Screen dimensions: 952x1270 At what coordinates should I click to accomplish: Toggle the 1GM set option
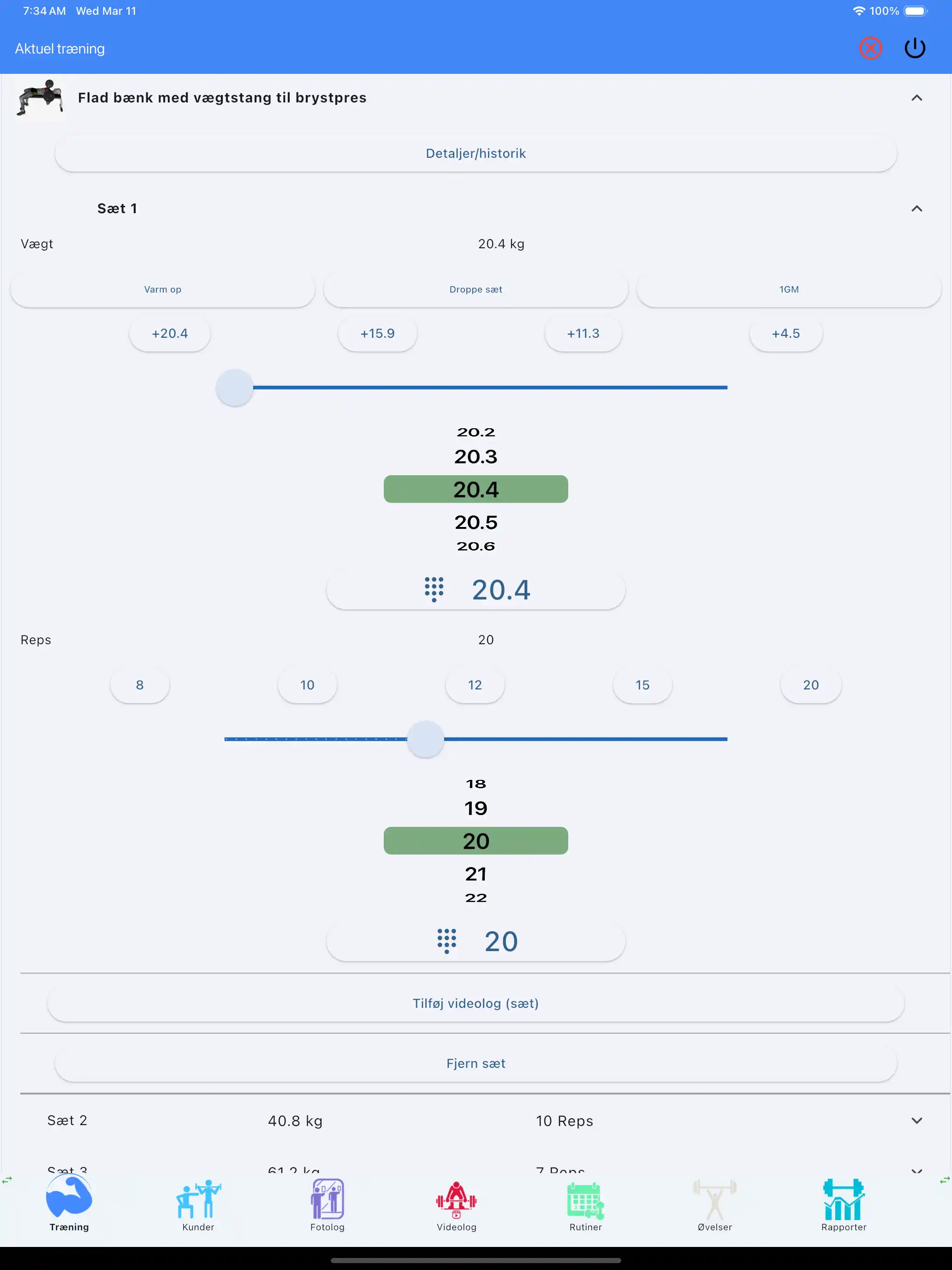789,289
